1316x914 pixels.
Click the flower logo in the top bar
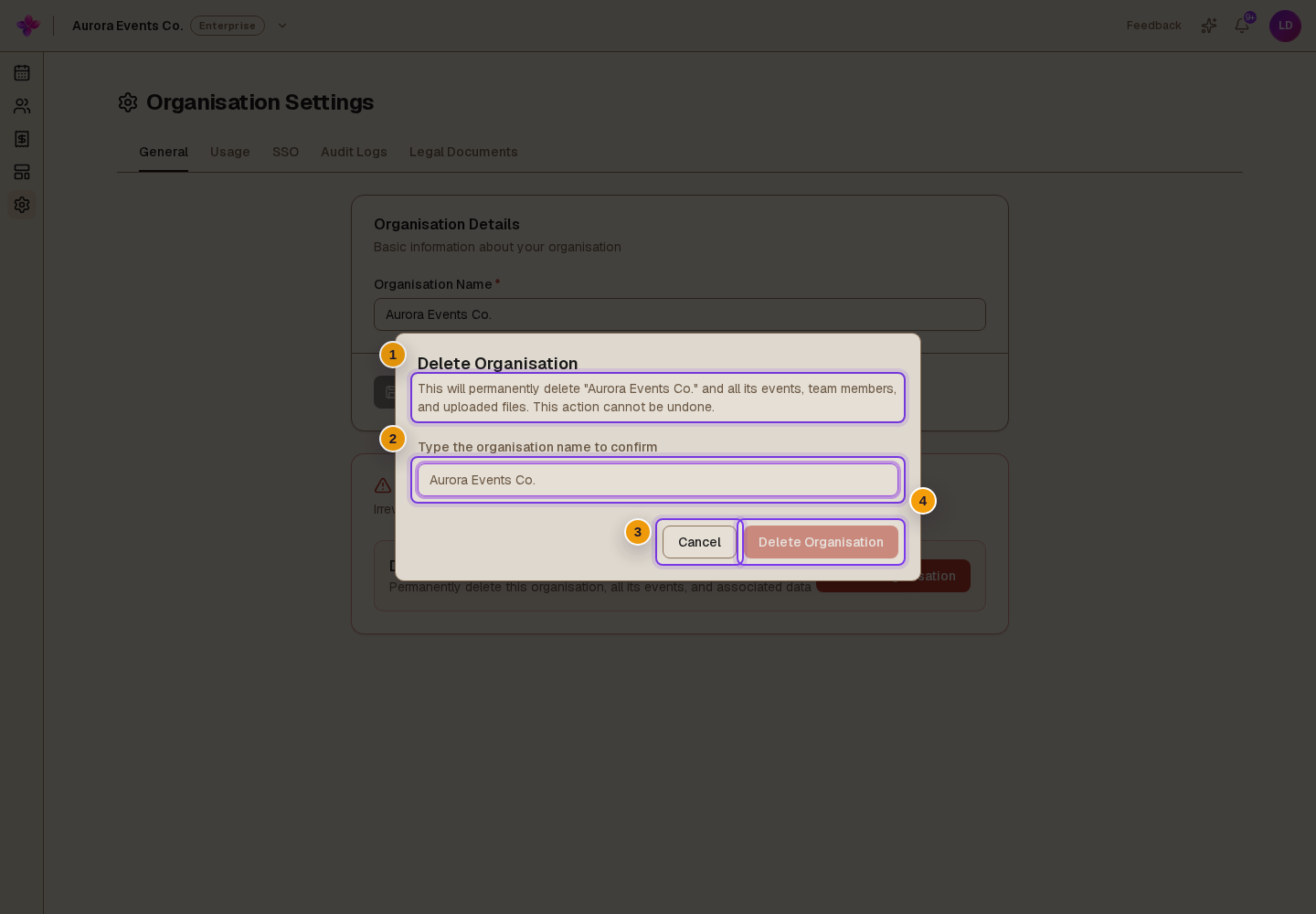click(28, 26)
